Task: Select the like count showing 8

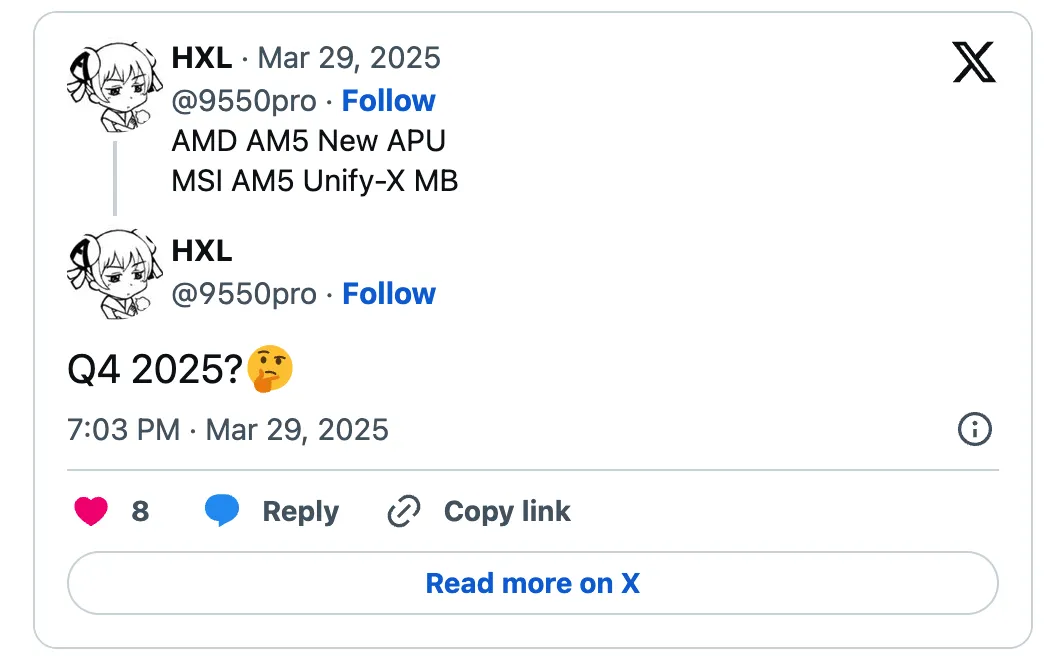Action: pos(142,511)
